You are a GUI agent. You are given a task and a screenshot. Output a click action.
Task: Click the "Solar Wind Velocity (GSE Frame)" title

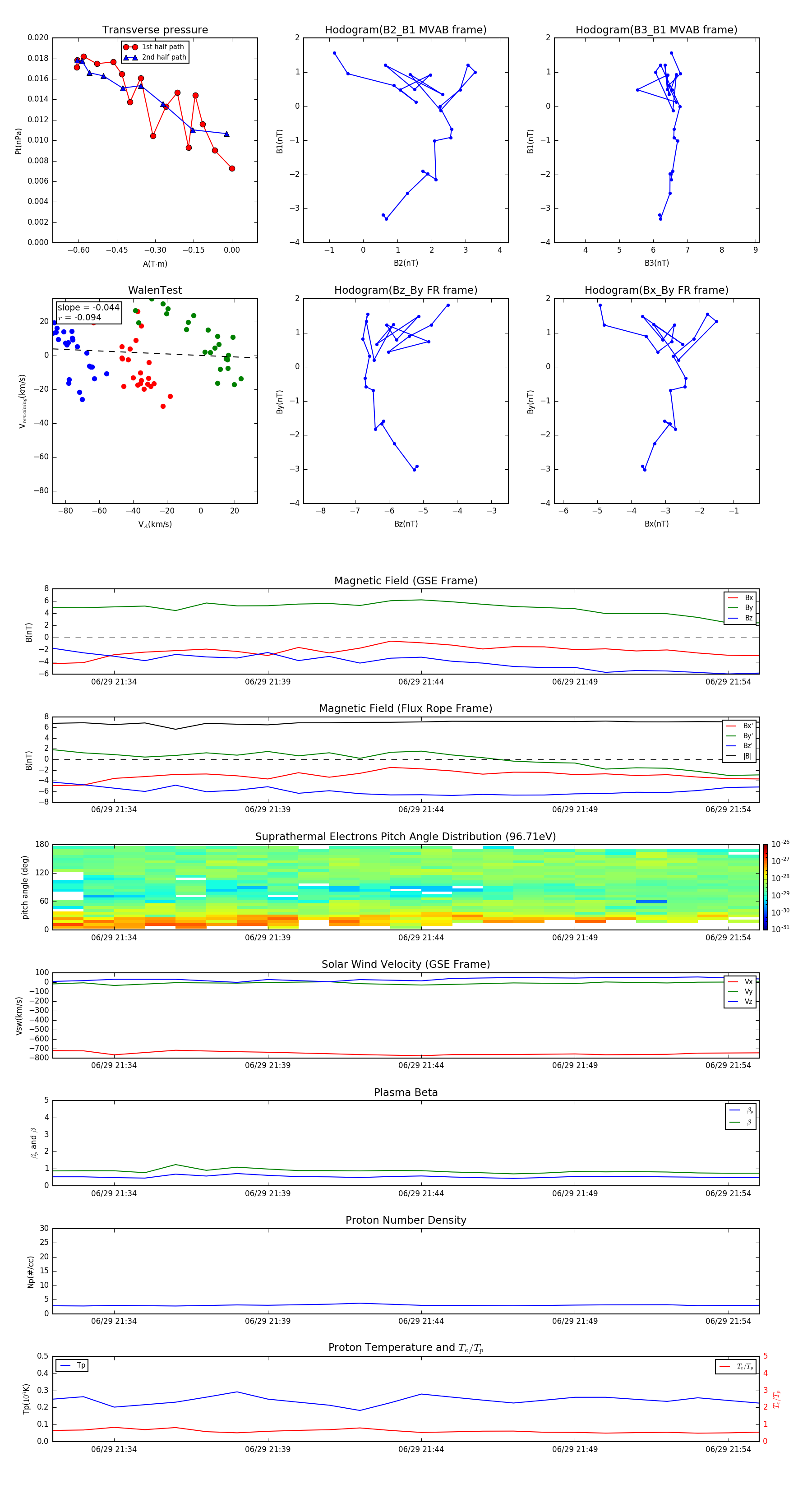pyautogui.click(x=406, y=964)
